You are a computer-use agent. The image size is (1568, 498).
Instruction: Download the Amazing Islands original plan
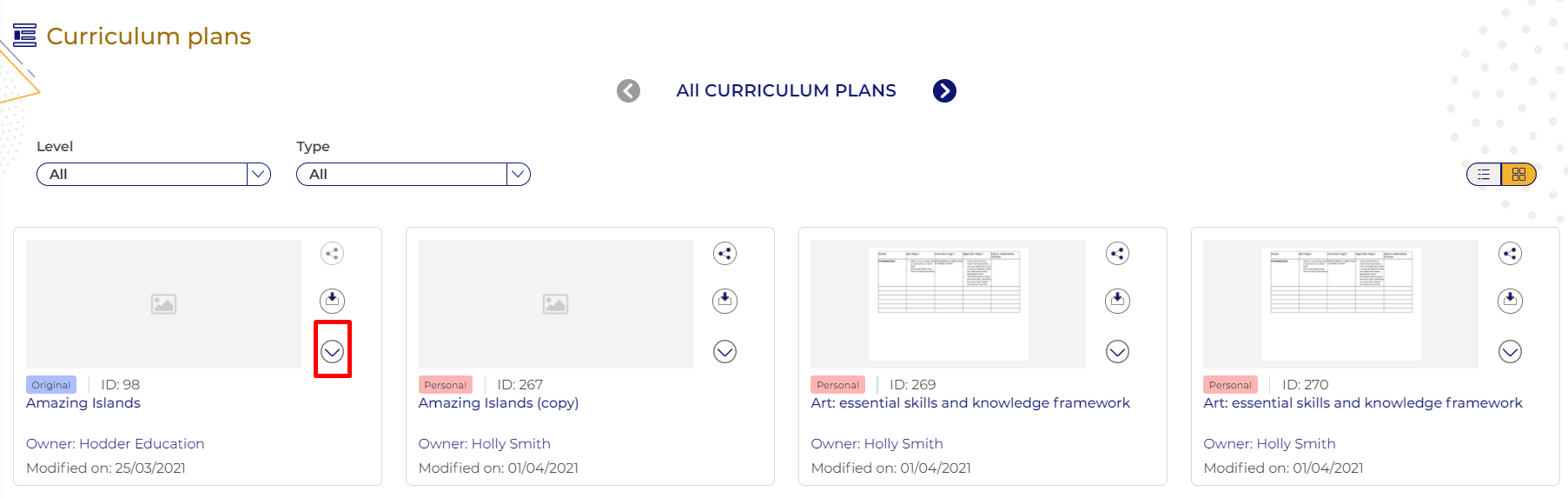(332, 301)
